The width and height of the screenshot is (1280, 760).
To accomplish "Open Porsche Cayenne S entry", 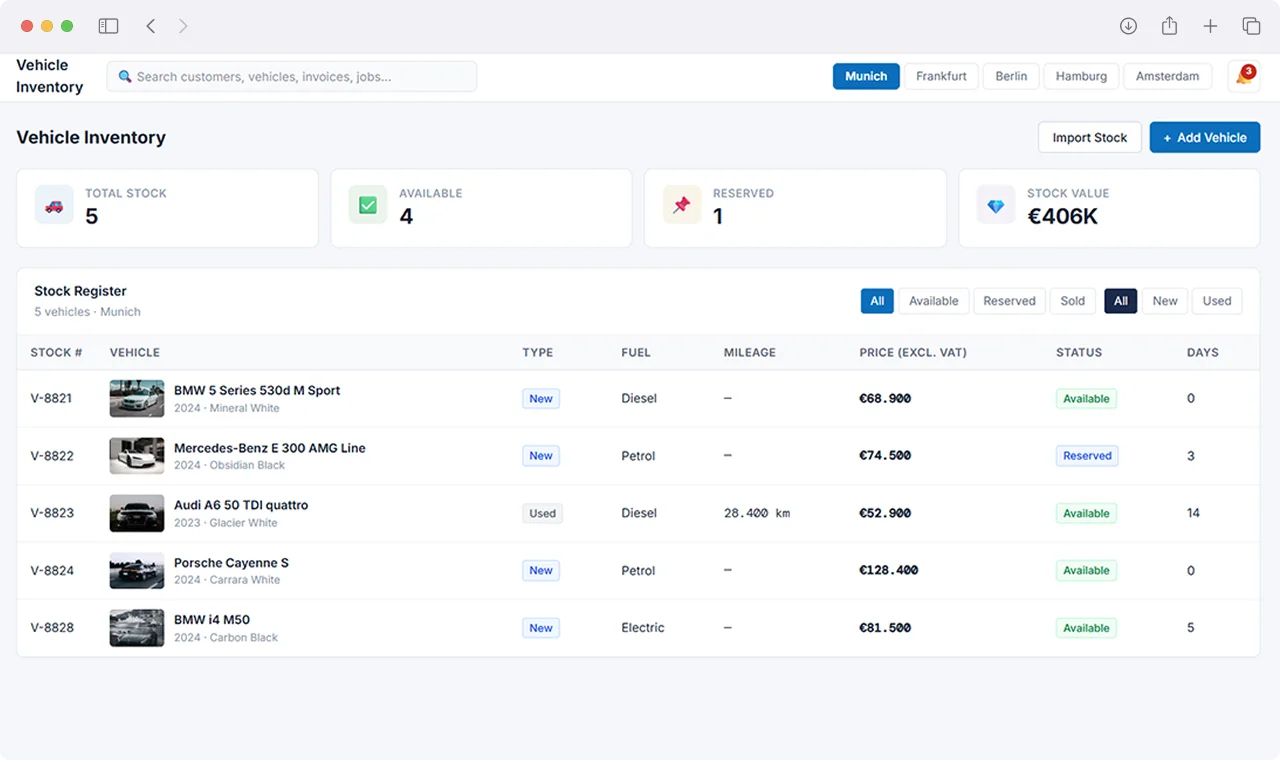I will point(231,562).
